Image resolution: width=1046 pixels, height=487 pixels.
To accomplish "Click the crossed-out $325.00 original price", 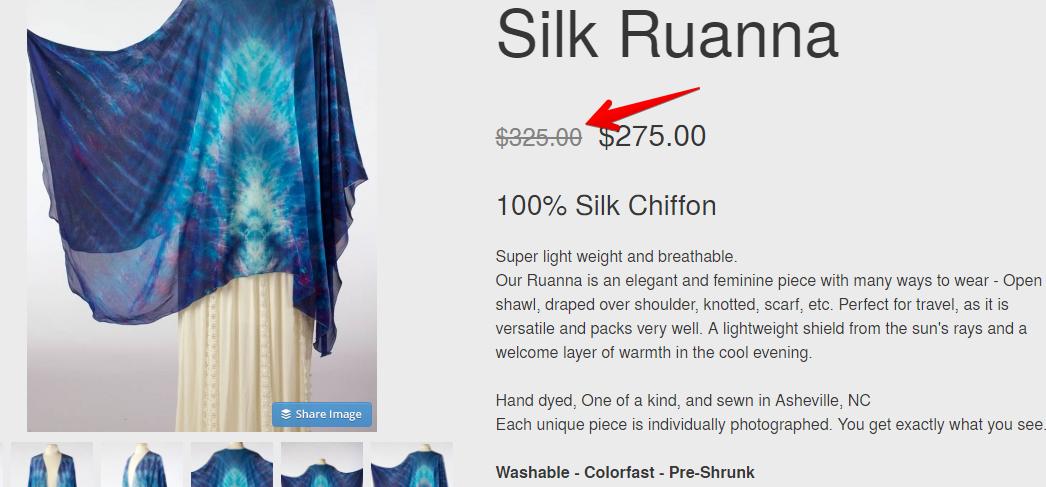I will (538, 137).
